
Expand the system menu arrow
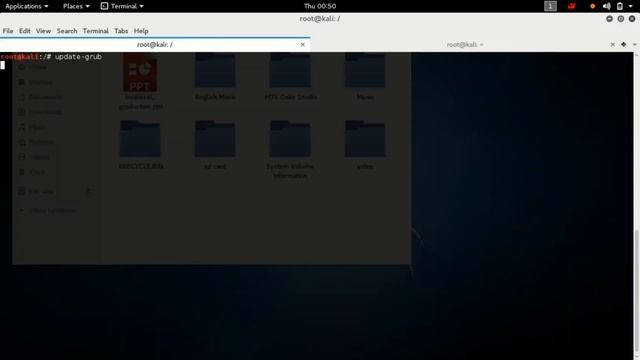pos(631,6)
